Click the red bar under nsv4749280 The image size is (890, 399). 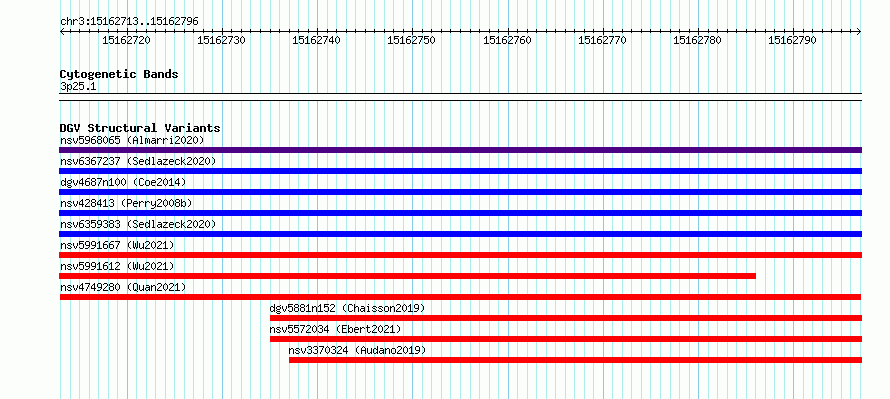coord(460,297)
